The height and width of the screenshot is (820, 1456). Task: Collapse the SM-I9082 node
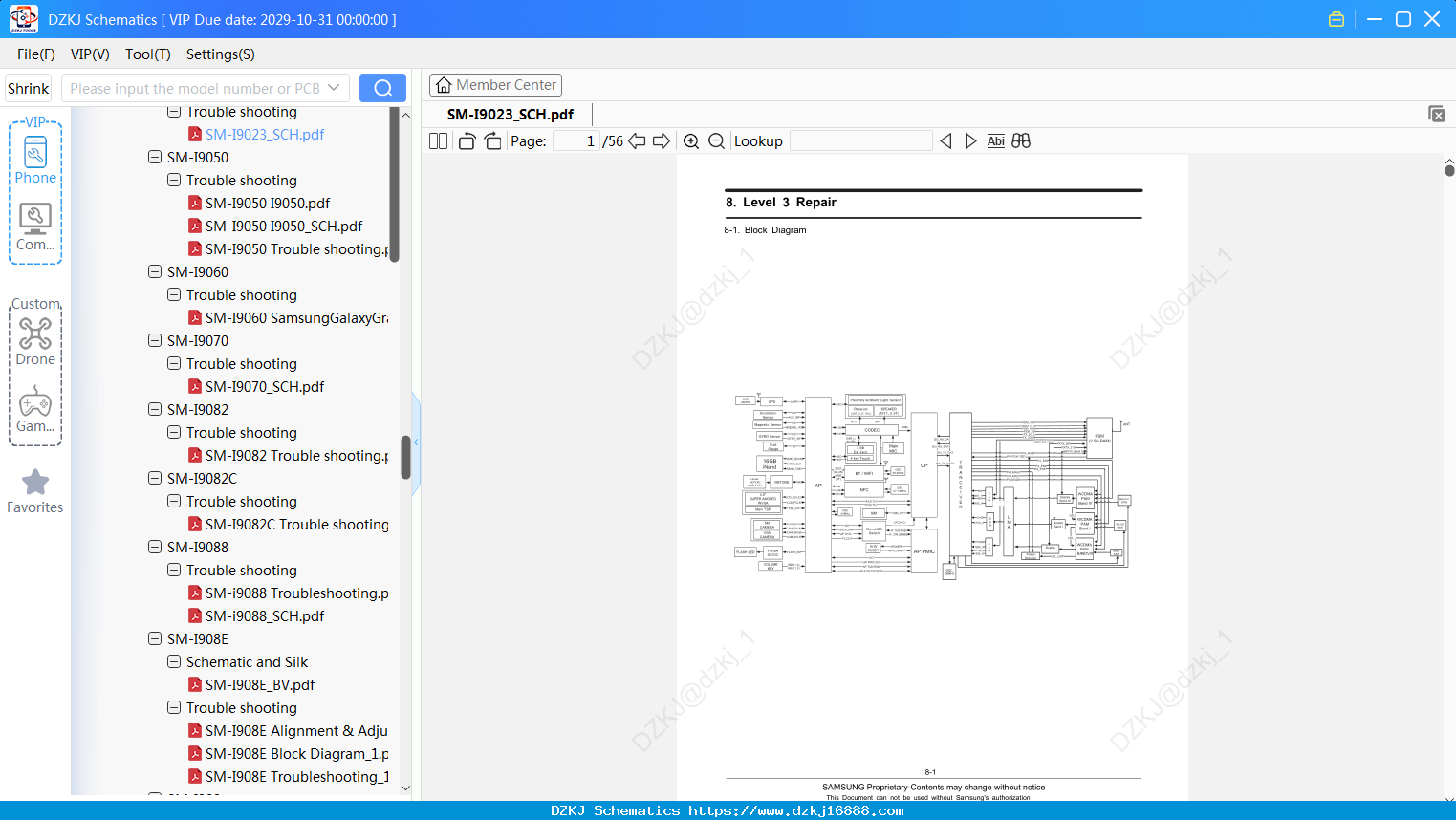(155, 409)
